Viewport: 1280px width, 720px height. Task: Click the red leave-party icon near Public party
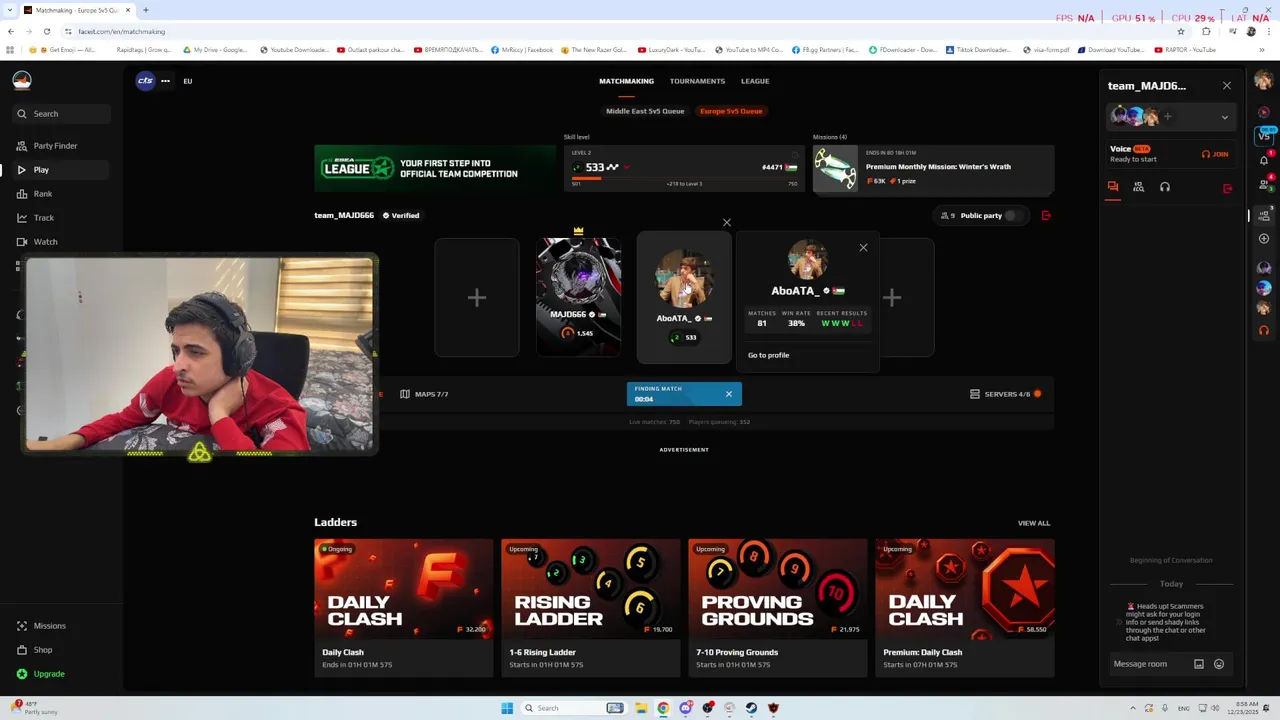tap(1046, 215)
